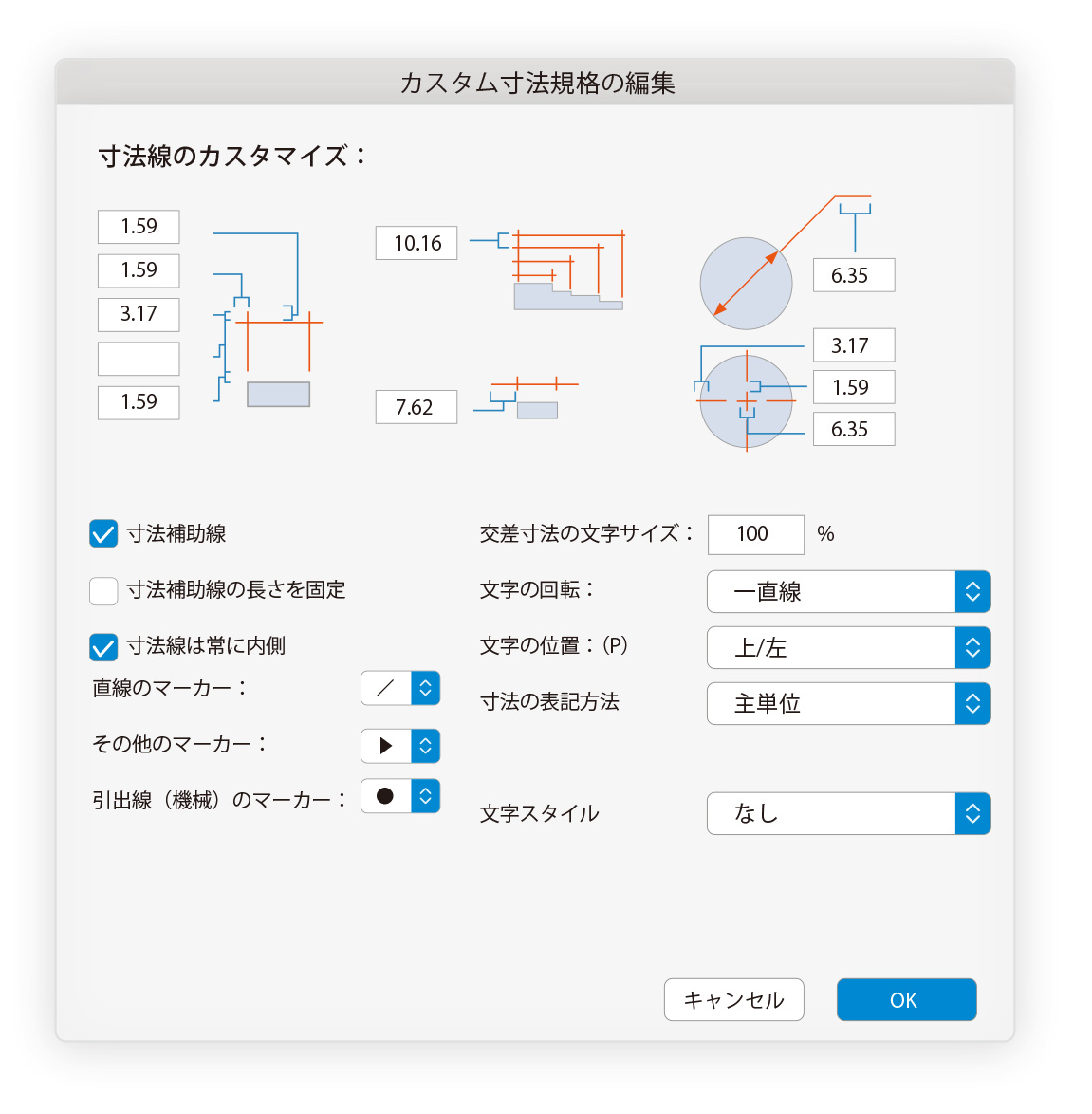
Task: Click the slash marker icon for 直線のマーカー
Action: pyautogui.click(x=386, y=688)
